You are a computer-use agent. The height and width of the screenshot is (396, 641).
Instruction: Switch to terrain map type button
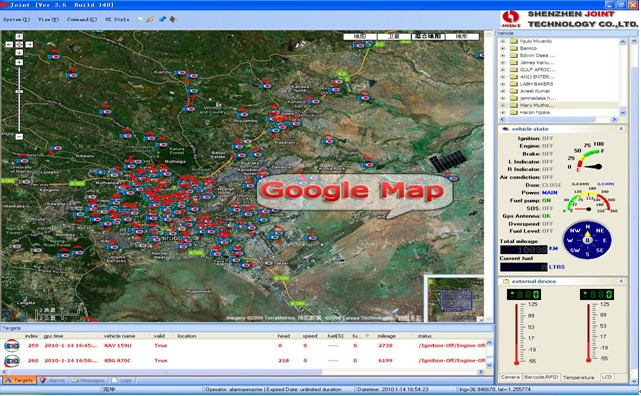(x=462, y=36)
